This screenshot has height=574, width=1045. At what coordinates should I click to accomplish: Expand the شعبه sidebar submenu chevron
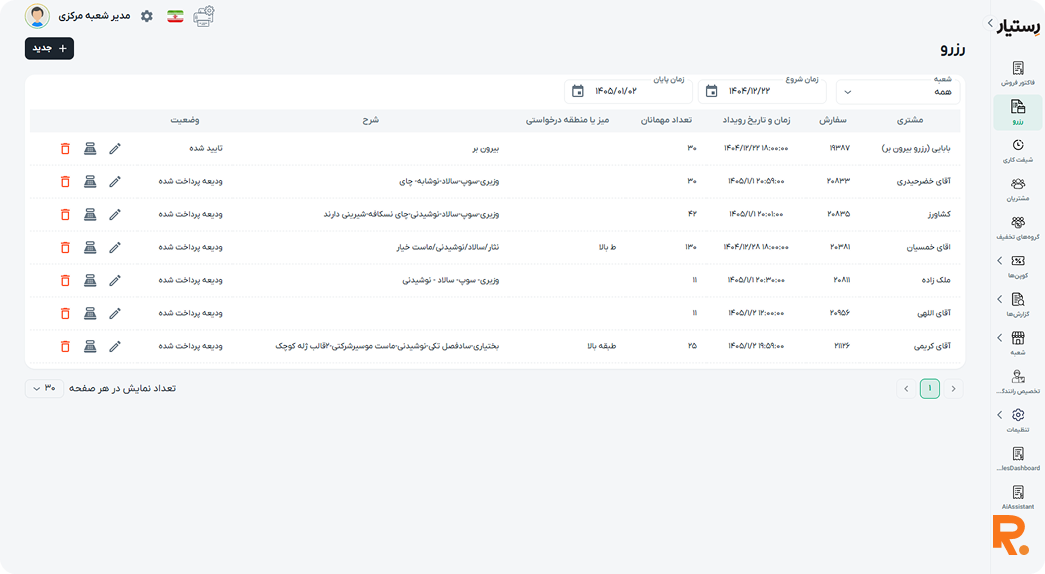pos(1000,338)
